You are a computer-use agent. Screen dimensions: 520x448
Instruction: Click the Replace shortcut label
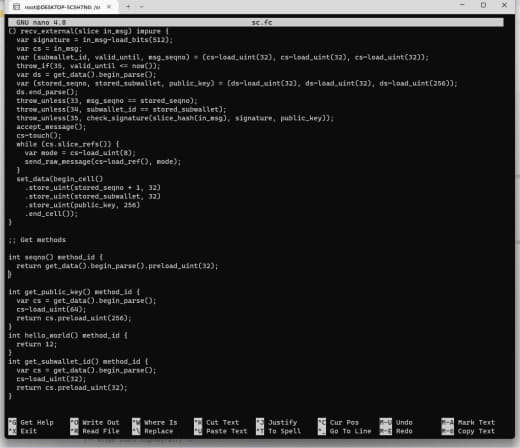click(159, 431)
